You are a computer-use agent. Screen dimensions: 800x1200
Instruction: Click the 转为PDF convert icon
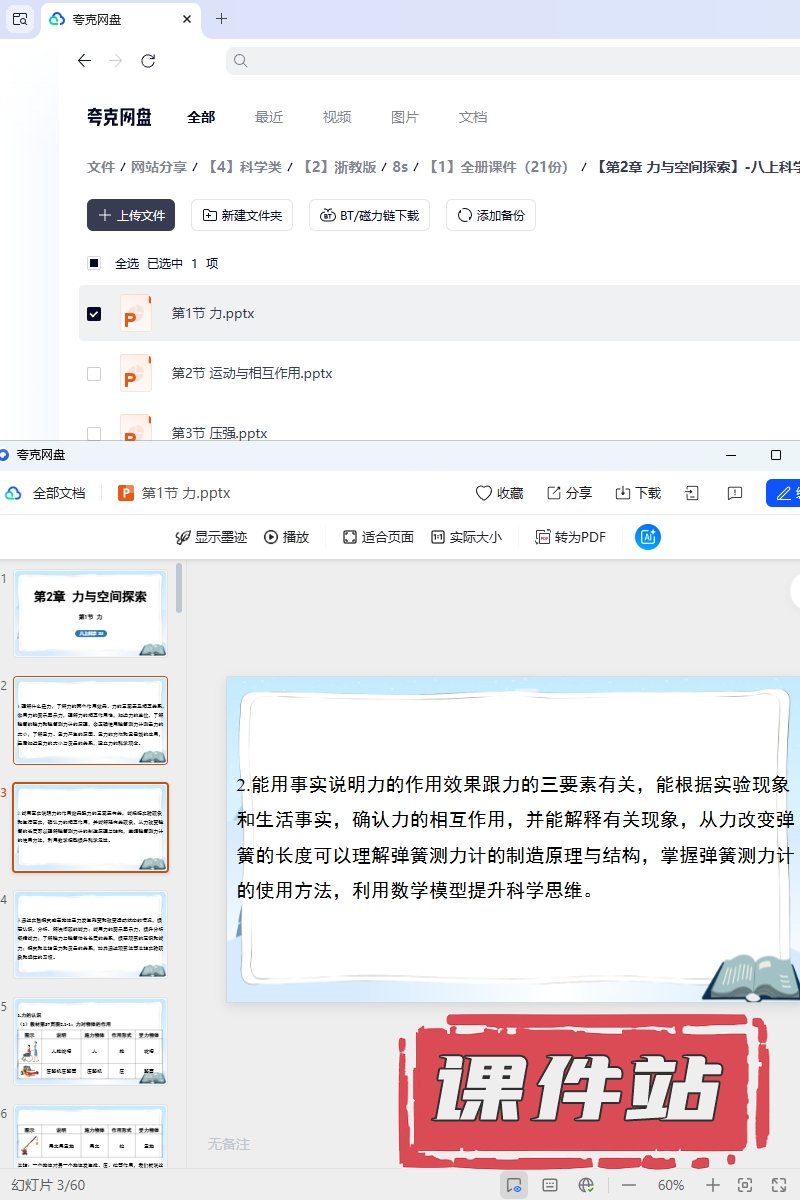tap(543, 537)
